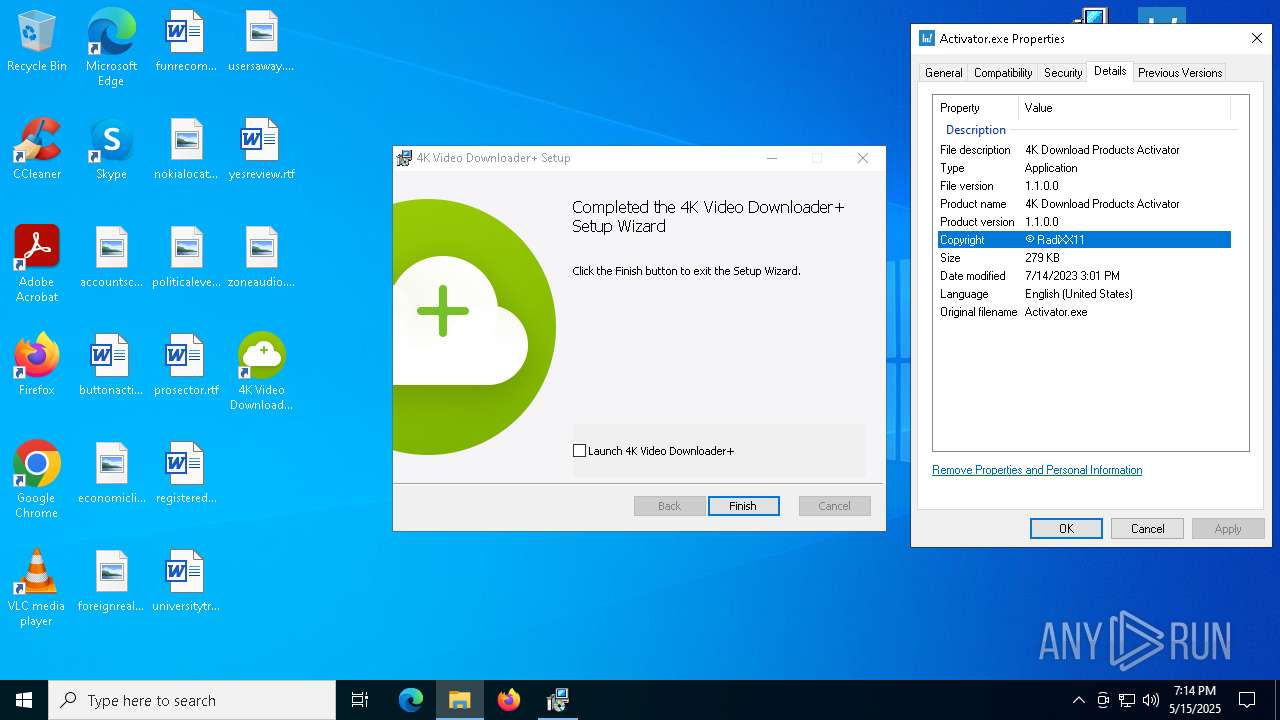Switch to the Previous Versions tab
Screen dimensions: 1280x720
(1180, 73)
